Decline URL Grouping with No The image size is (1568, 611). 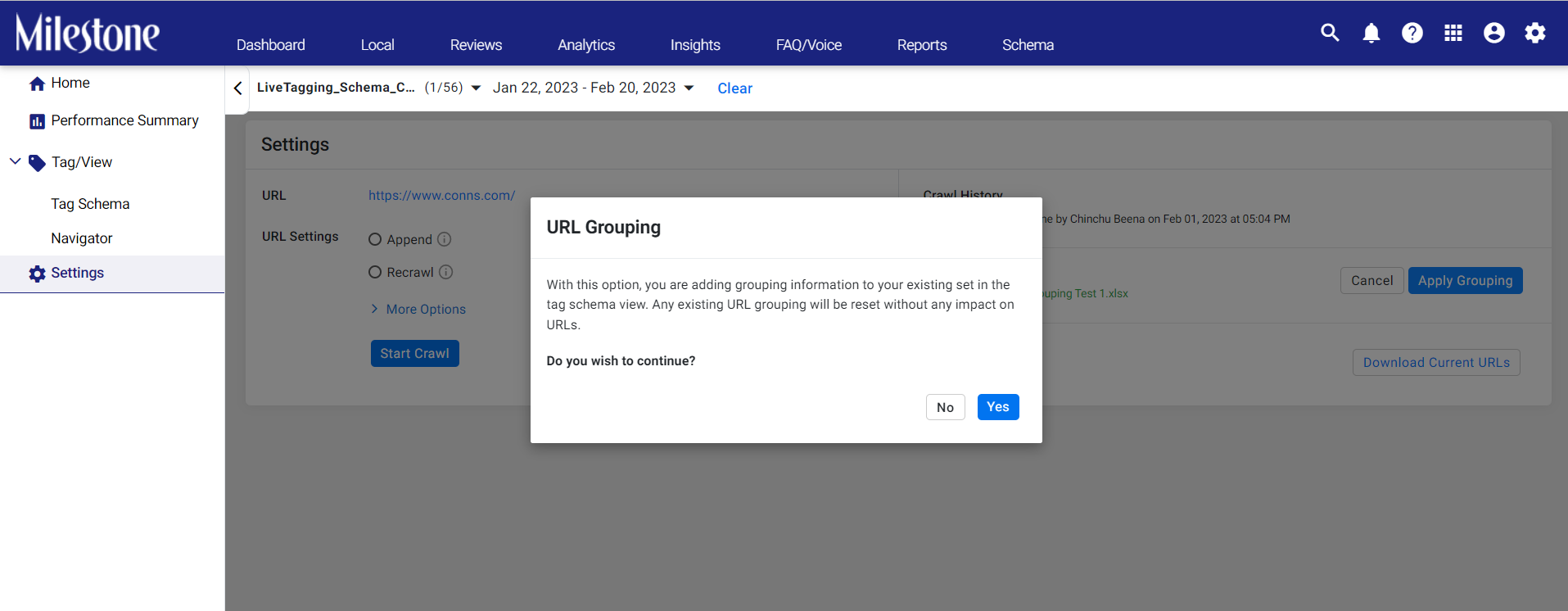(946, 407)
